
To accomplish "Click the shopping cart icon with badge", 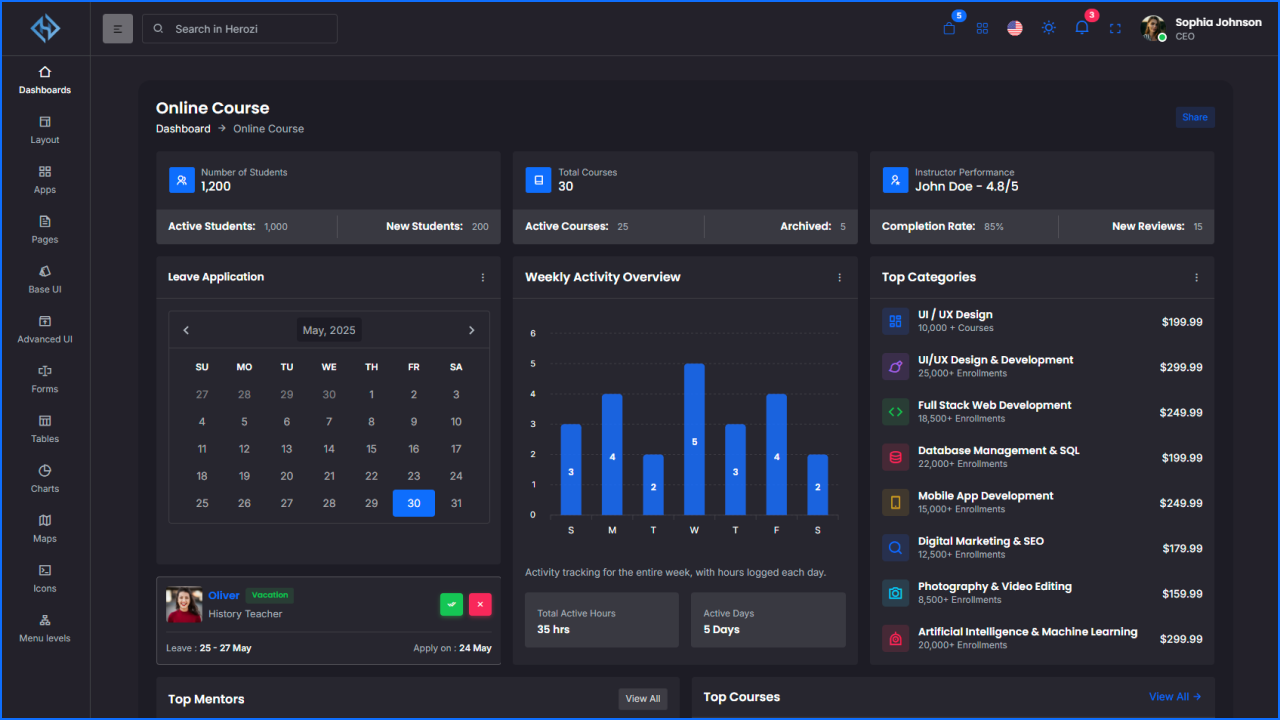I will pos(948,28).
